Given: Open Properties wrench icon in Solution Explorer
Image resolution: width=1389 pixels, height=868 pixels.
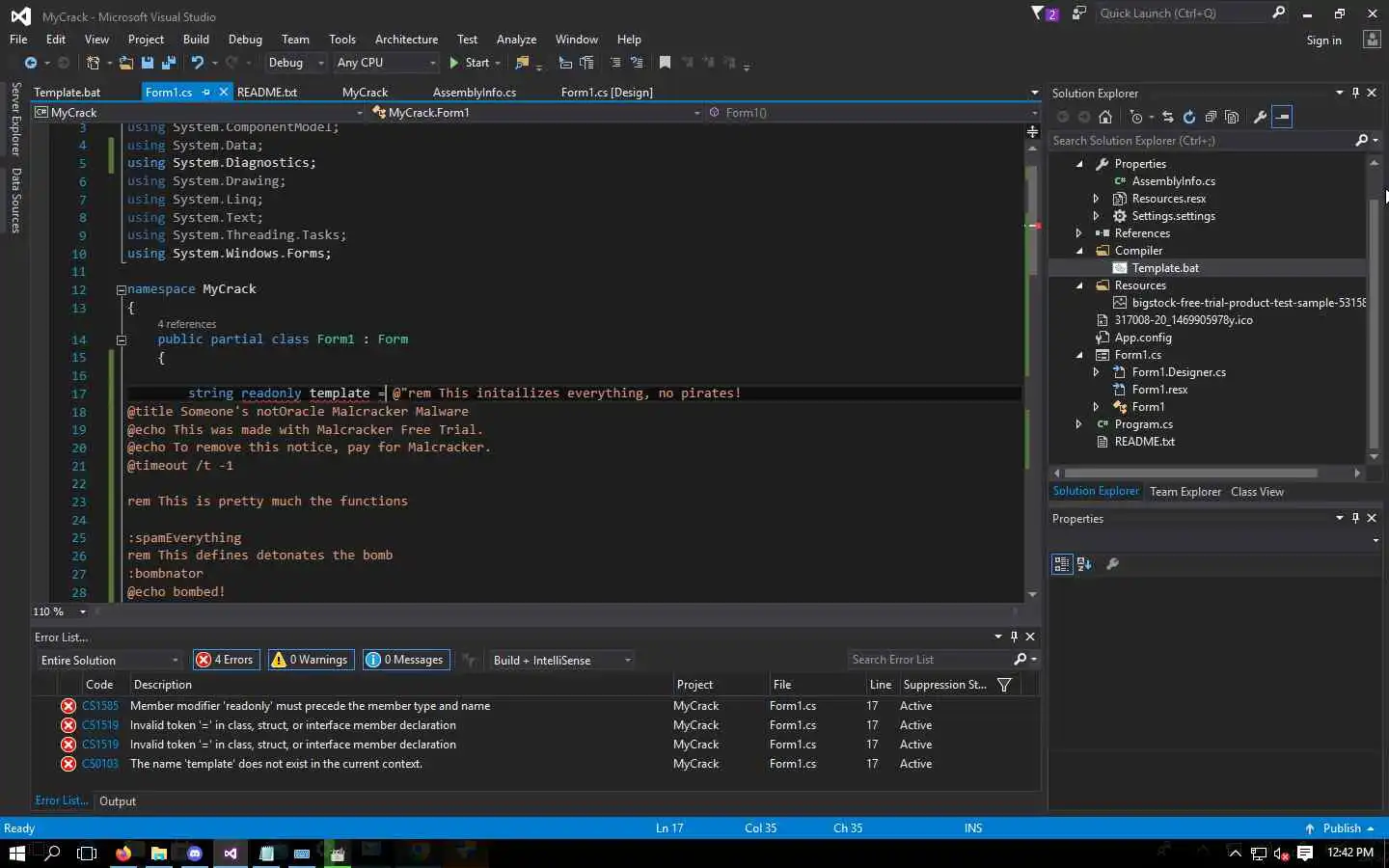Looking at the screenshot, I should (1260, 117).
